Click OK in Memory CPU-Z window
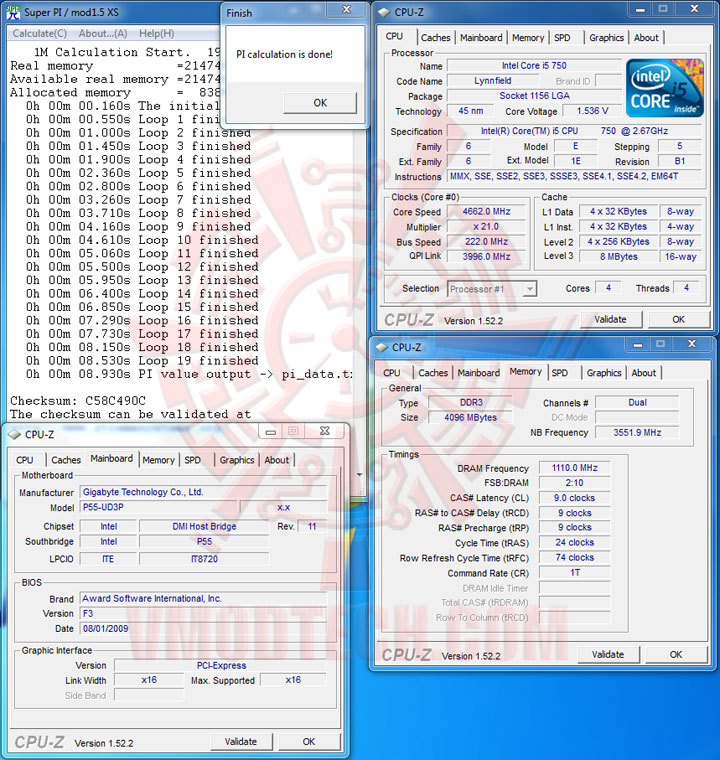Image resolution: width=720 pixels, height=760 pixels. click(676, 655)
